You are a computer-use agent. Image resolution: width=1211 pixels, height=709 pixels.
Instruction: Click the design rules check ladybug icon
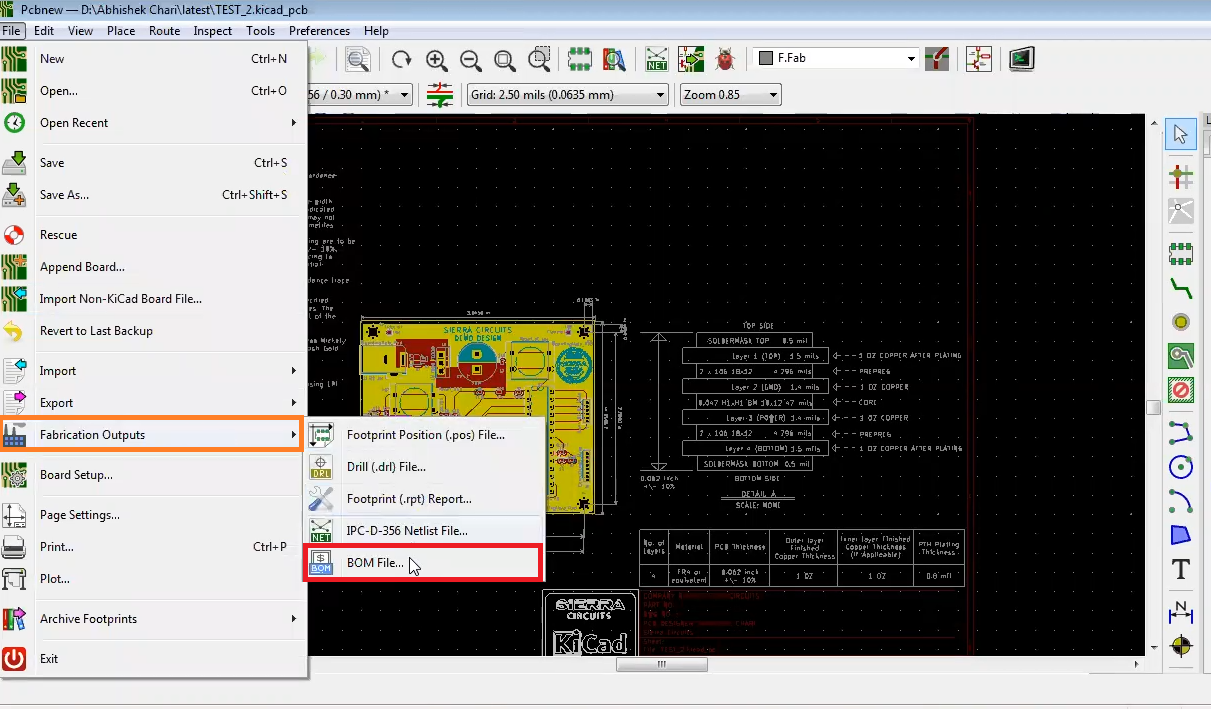click(725, 59)
